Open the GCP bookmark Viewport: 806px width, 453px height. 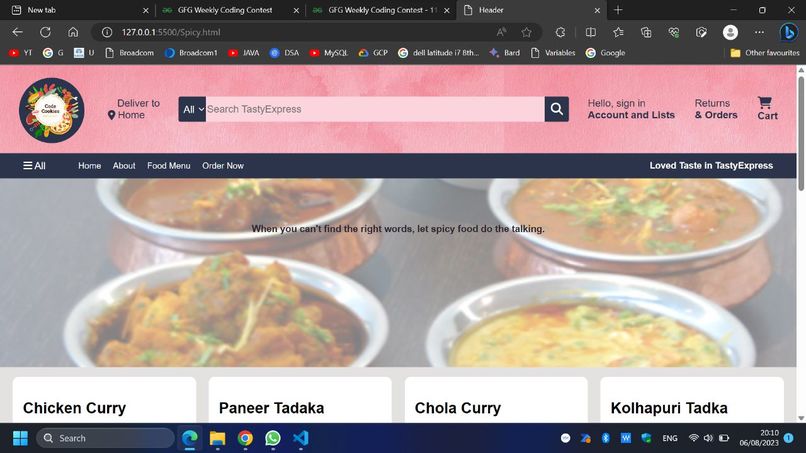click(373, 52)
